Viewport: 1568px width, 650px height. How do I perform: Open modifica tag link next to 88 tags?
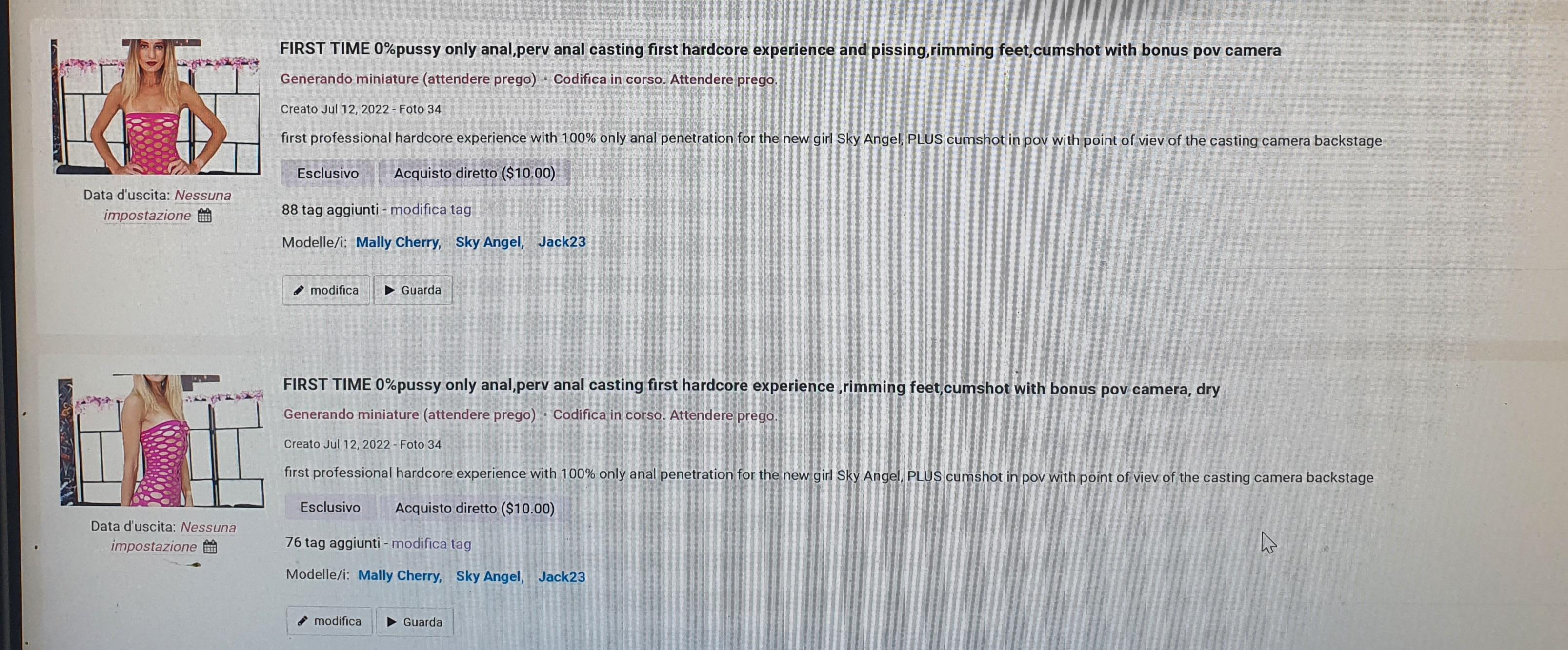tap(430, 209)
